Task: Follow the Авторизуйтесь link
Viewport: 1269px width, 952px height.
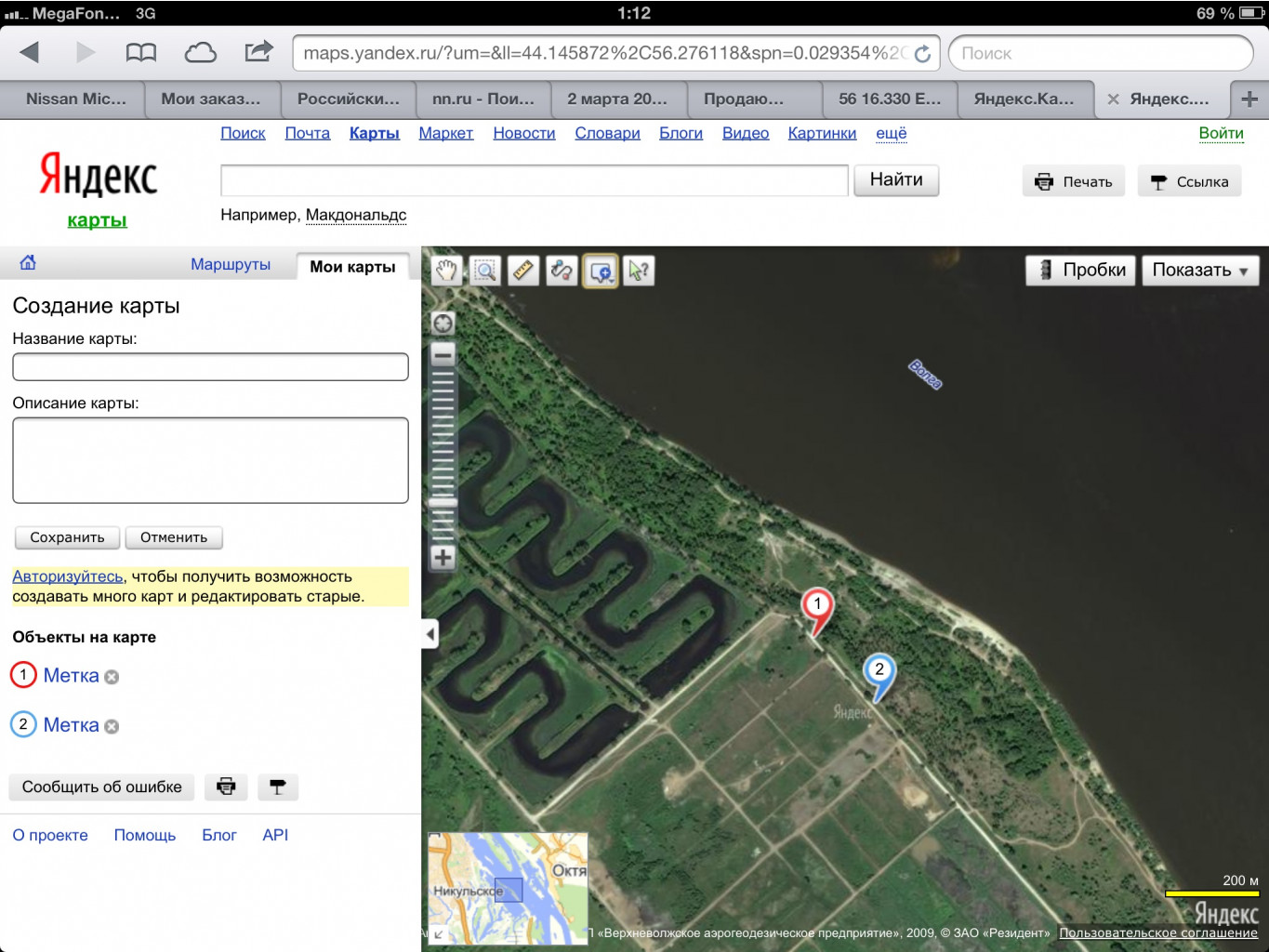Action: point(67,576)
